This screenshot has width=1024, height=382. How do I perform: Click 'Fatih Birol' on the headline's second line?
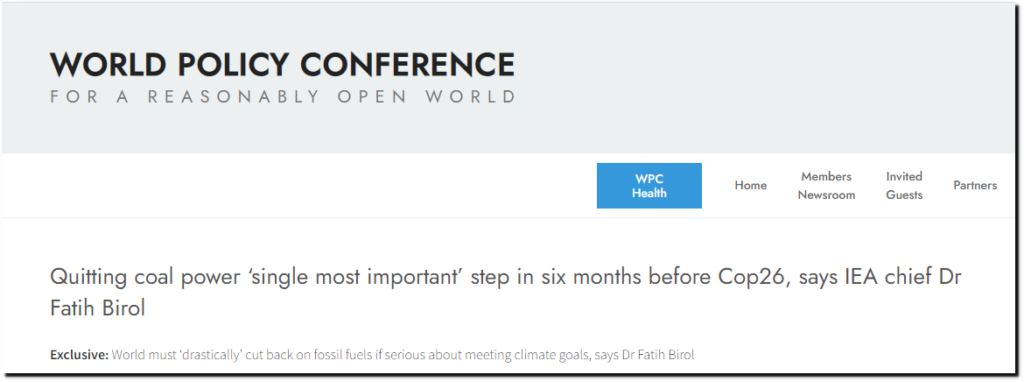pos(97,308)
